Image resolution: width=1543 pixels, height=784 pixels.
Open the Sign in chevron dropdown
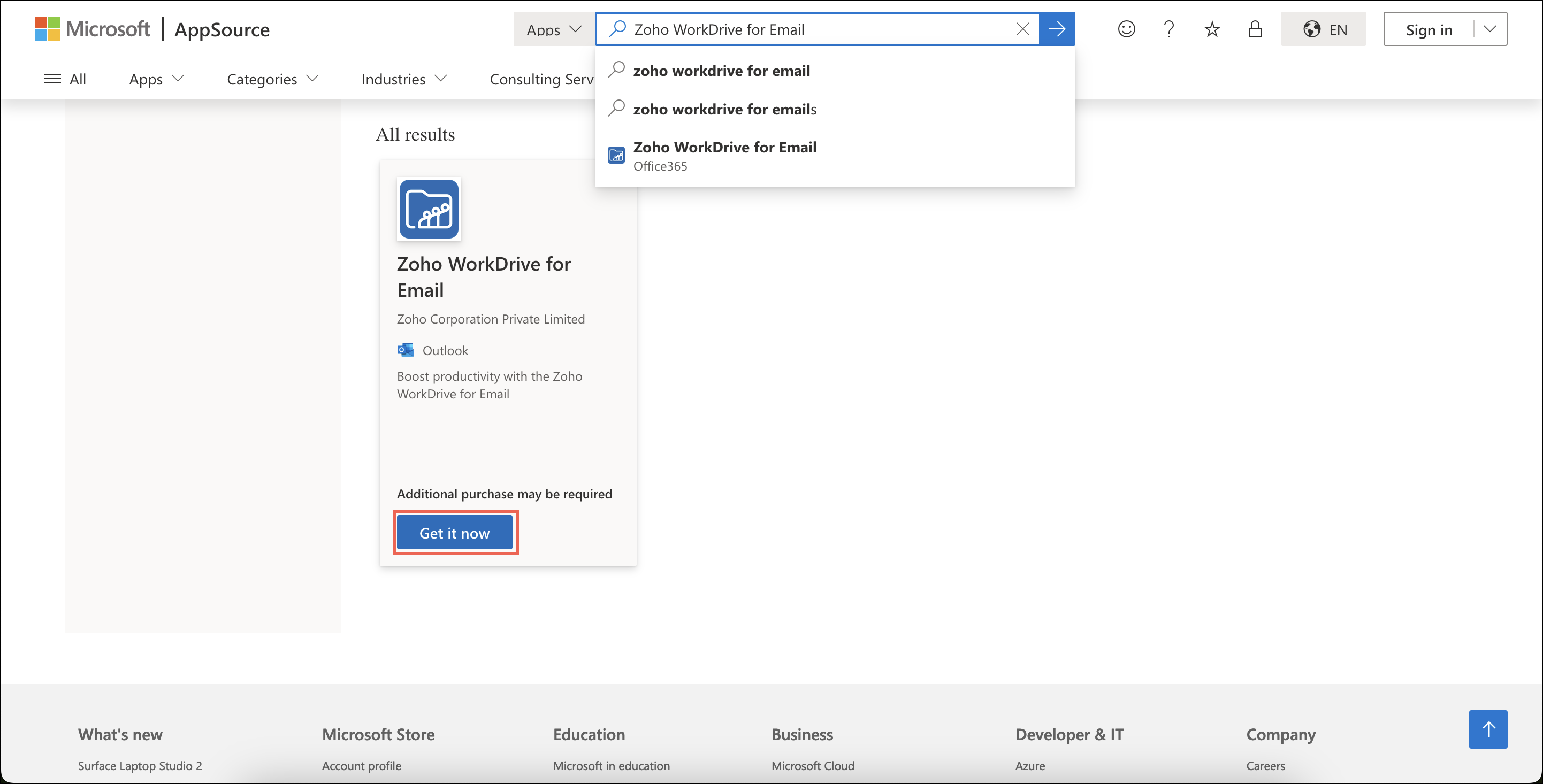point(1490,29)
